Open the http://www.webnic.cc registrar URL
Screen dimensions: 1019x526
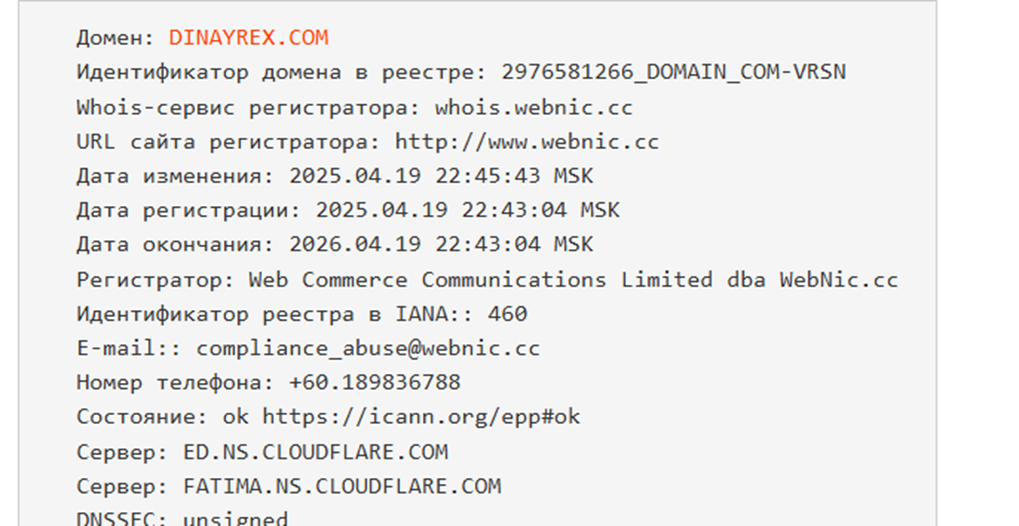(527, 142)
